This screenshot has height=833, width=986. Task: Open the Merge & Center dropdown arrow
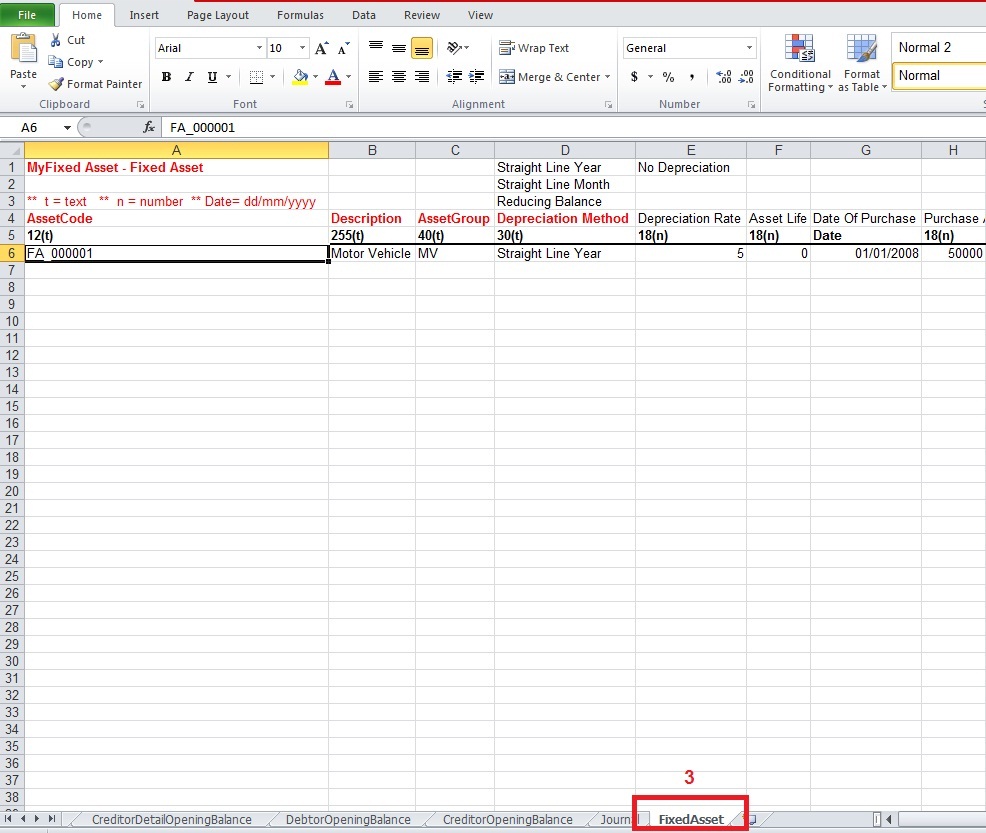coord(607,77)
